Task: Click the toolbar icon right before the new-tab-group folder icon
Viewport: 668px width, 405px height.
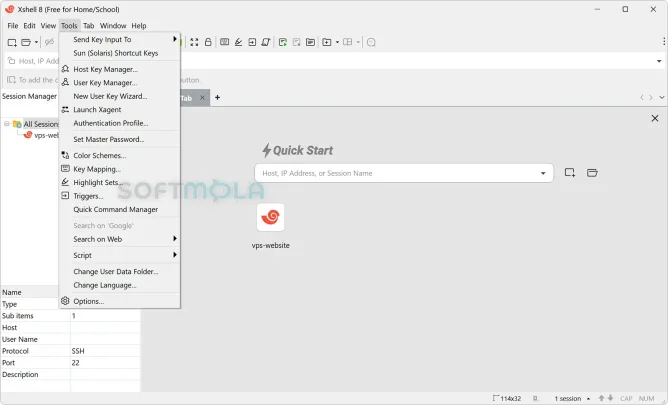Action: pyautogui.click(x=311, y=42)
